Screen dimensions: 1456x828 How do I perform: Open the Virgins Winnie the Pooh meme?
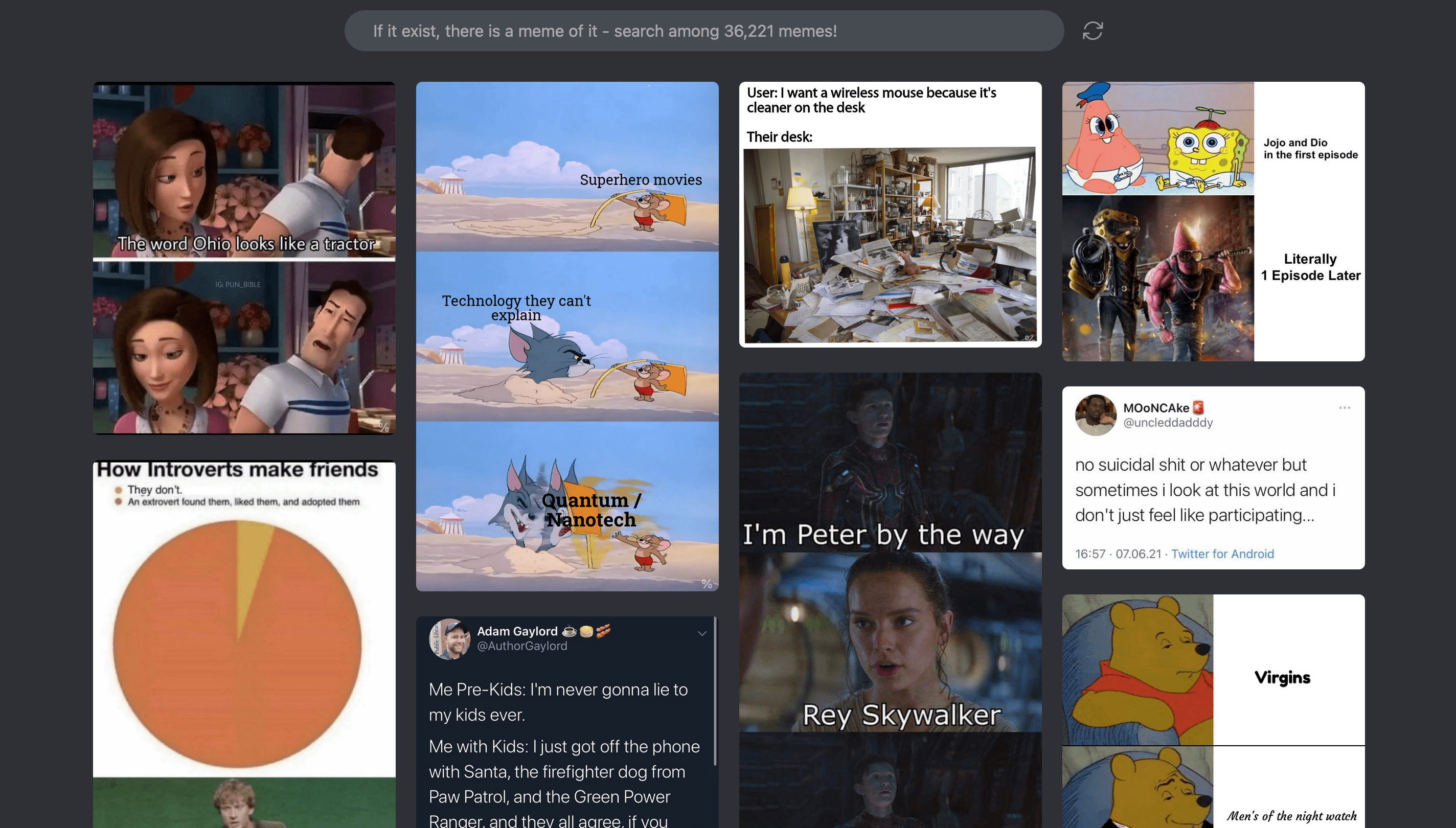(x=1213, y=711)
